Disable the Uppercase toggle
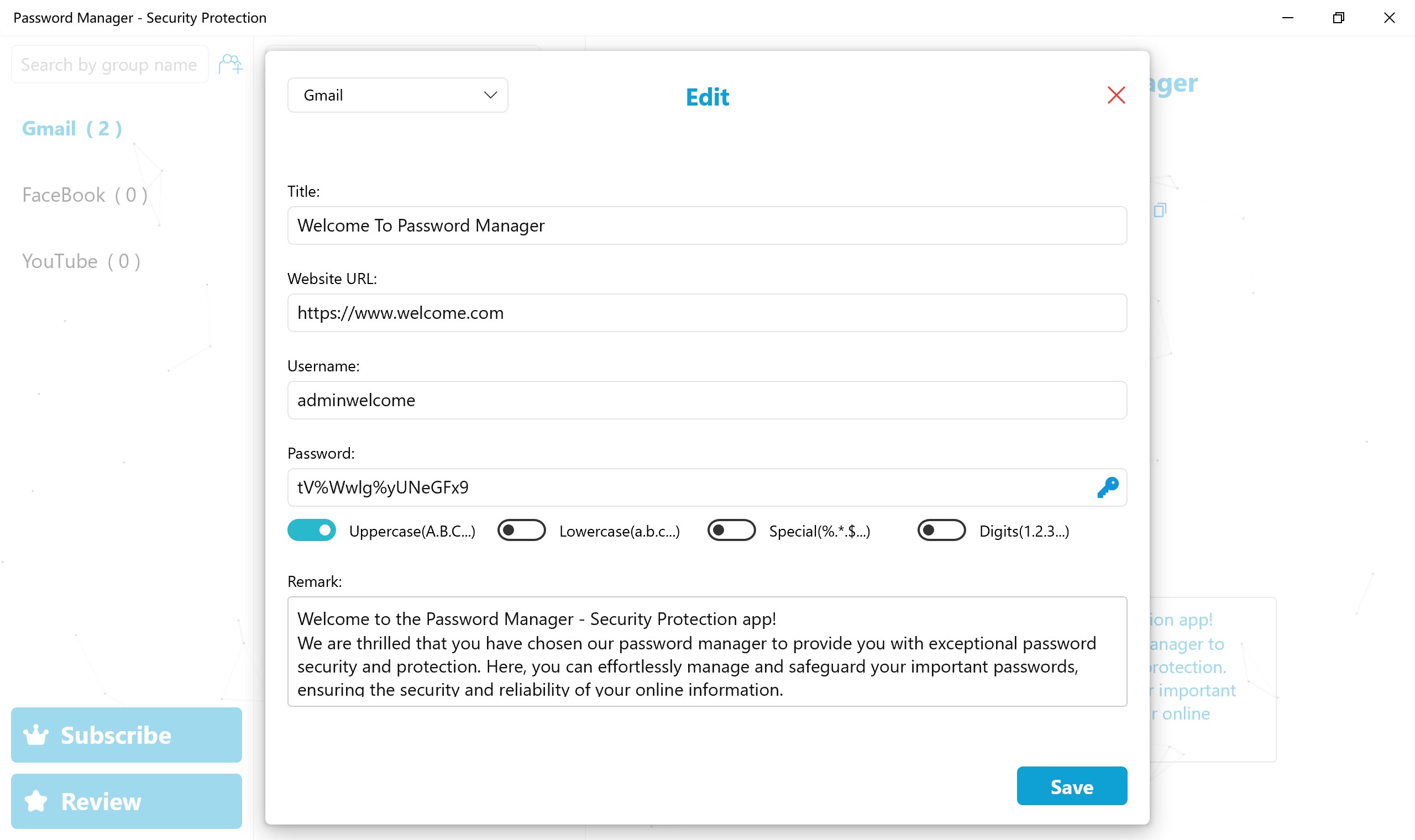This screenshot has height=840, width=1415. (311, 531)
